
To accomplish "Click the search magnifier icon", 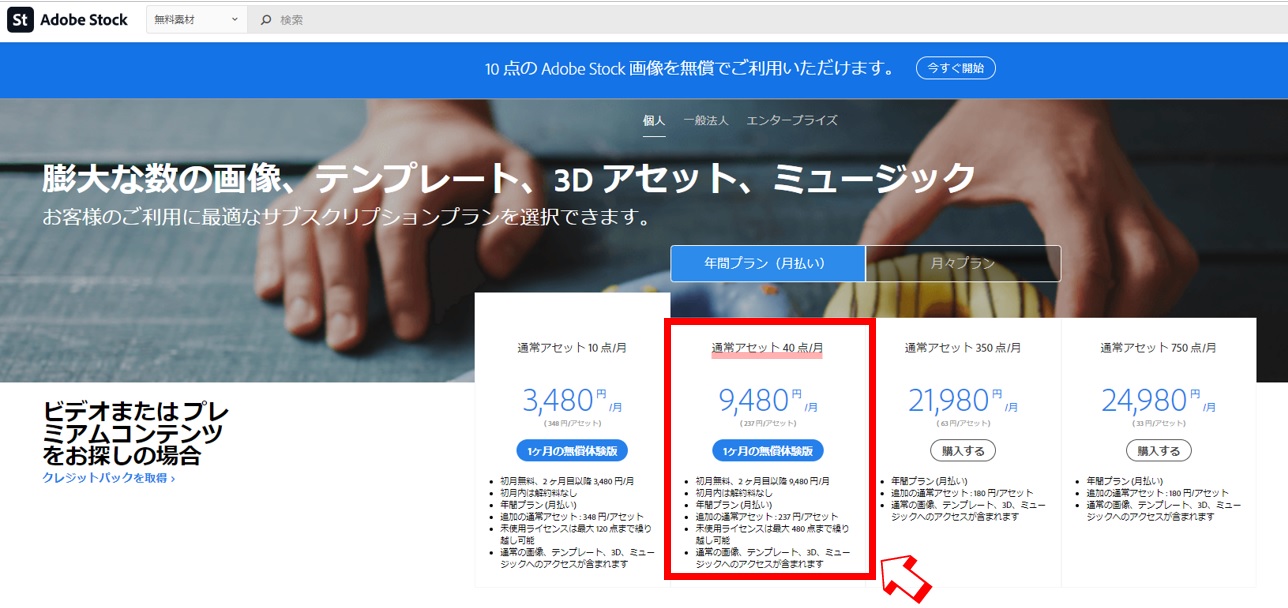I will click(266, 20).
